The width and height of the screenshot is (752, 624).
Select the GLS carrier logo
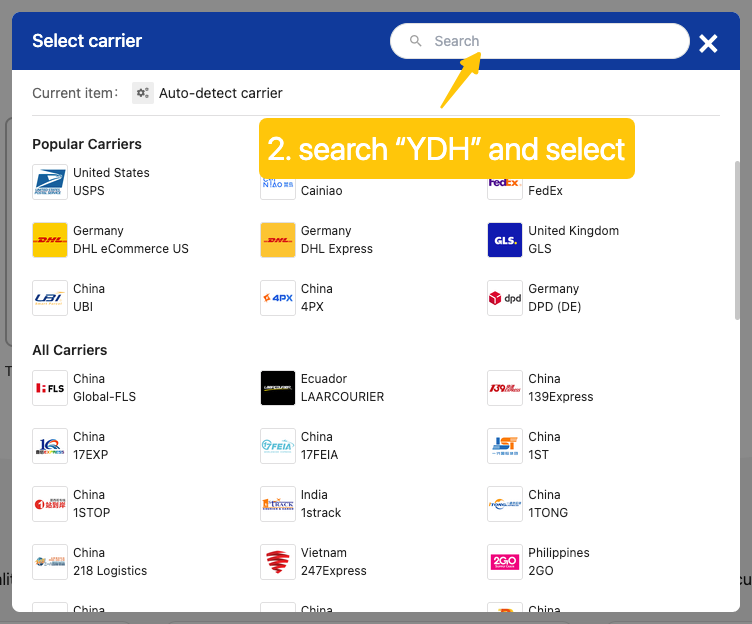click(505, 240)
